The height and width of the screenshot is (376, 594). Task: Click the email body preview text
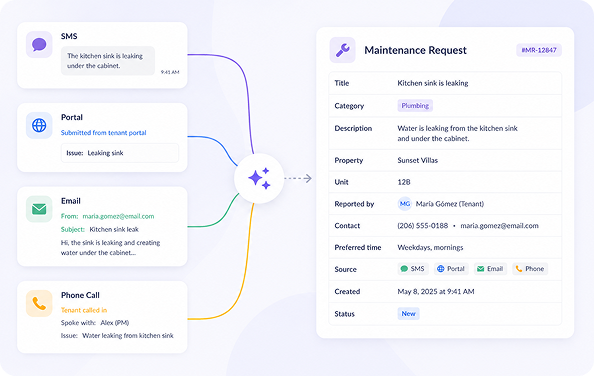click(111, 248)
